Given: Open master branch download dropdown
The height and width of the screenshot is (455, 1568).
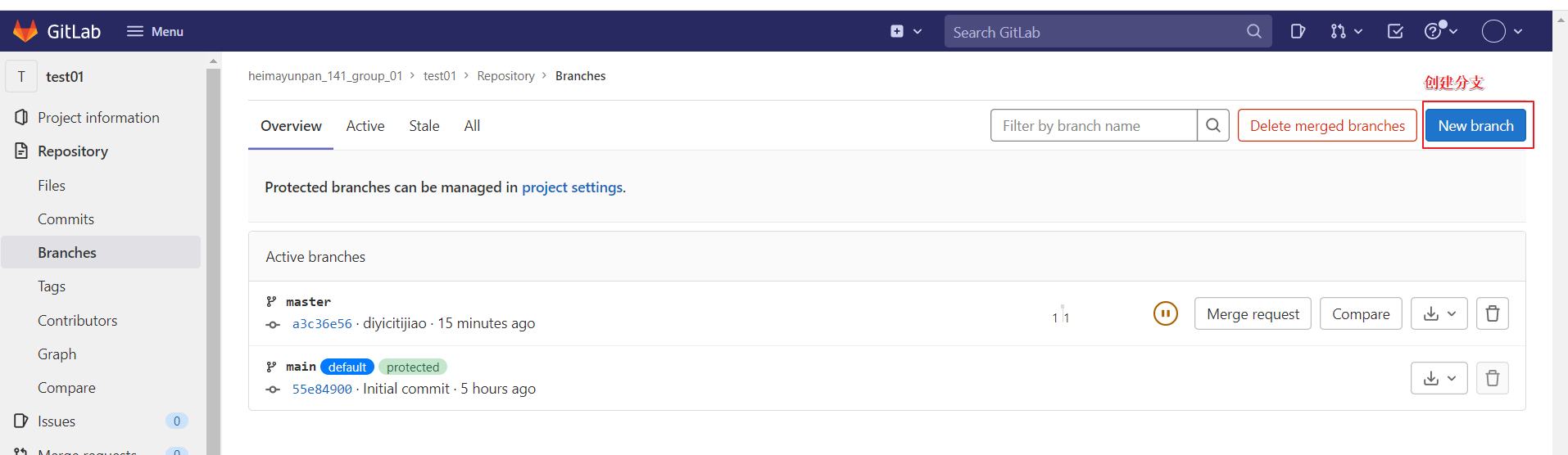Looking at the screenshot, I should [1439, 314].
